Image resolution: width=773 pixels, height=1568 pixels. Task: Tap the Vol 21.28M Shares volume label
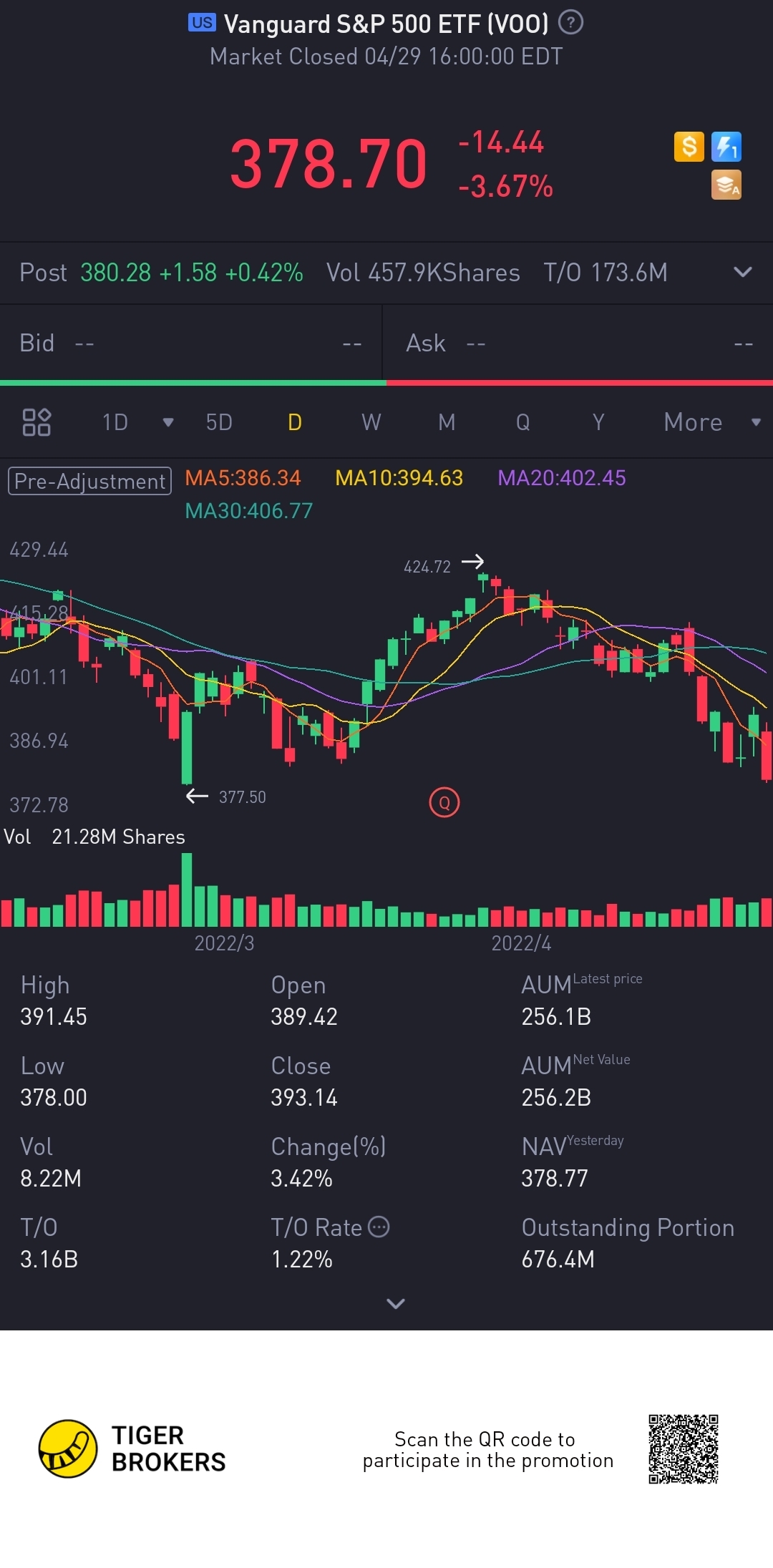pyautogui.click(x=94, y=837)
